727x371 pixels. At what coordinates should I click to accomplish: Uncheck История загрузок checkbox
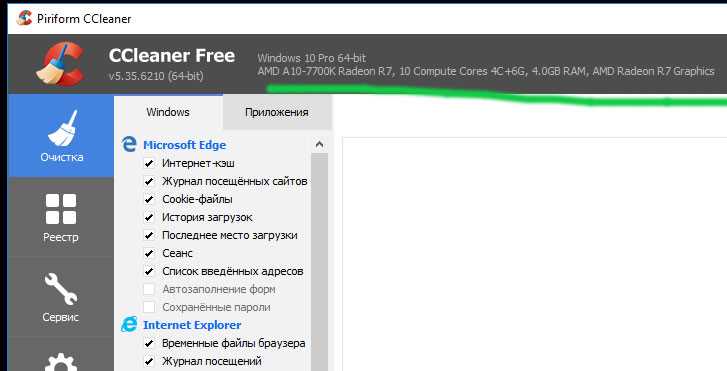(149, 217)
